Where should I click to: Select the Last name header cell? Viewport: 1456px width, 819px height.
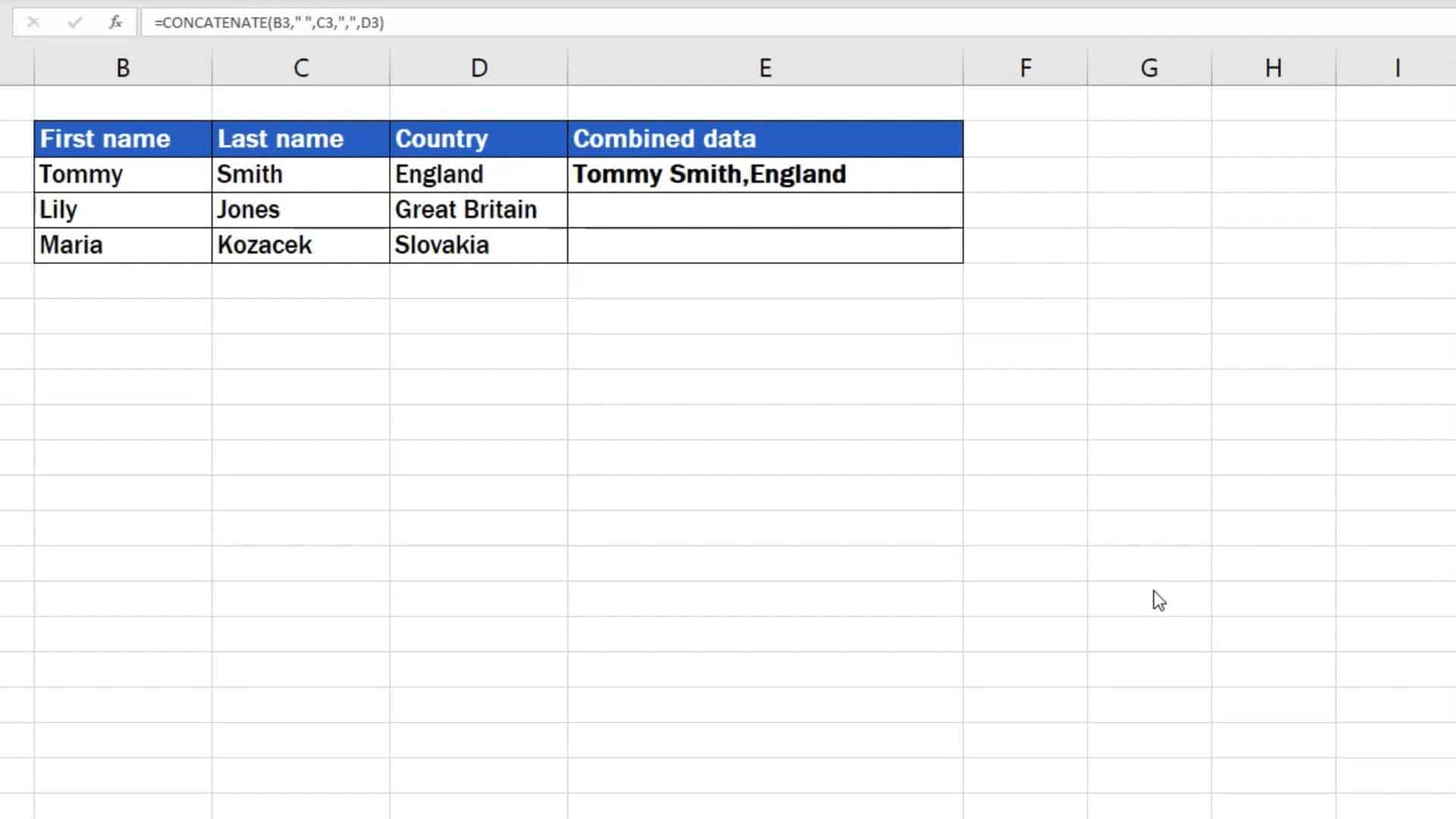coord(300,139)
